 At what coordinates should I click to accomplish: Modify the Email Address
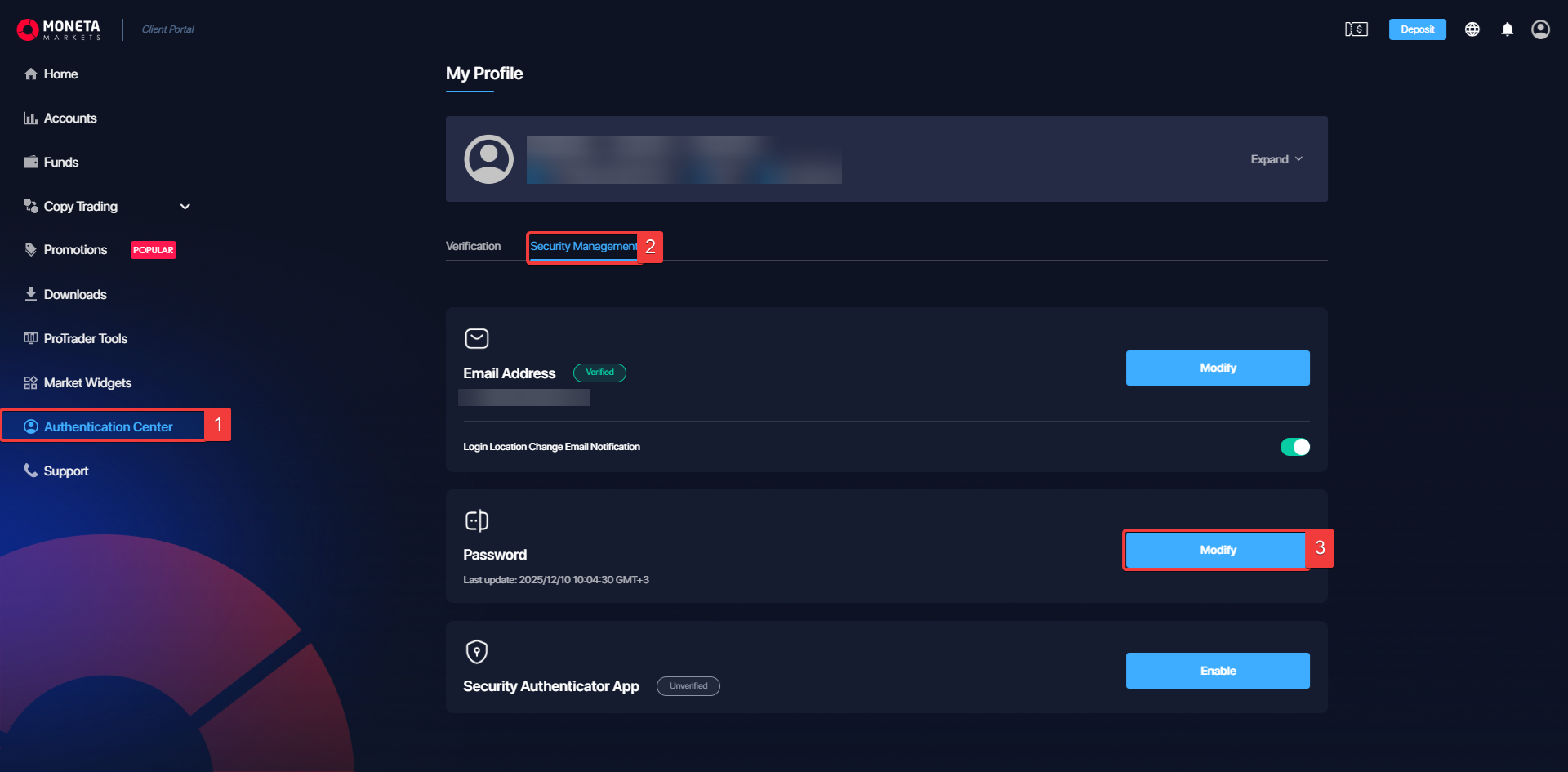click(x=1218, y=368)
